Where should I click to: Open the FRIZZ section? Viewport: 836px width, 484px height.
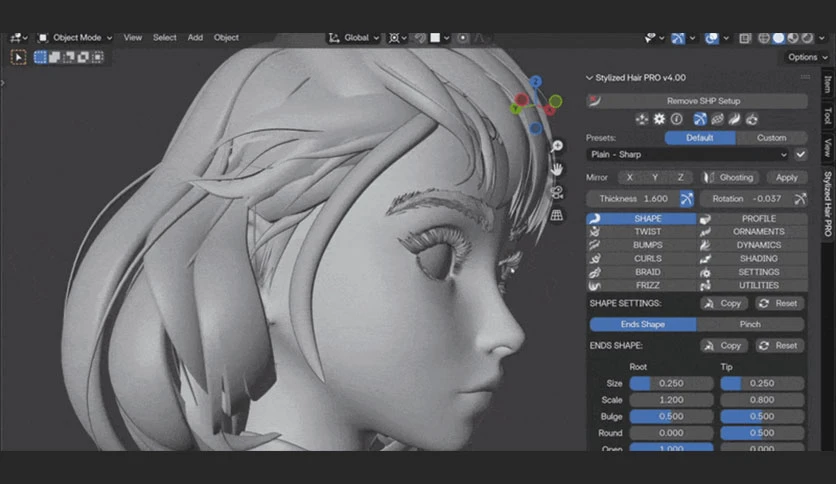(641, 285)
